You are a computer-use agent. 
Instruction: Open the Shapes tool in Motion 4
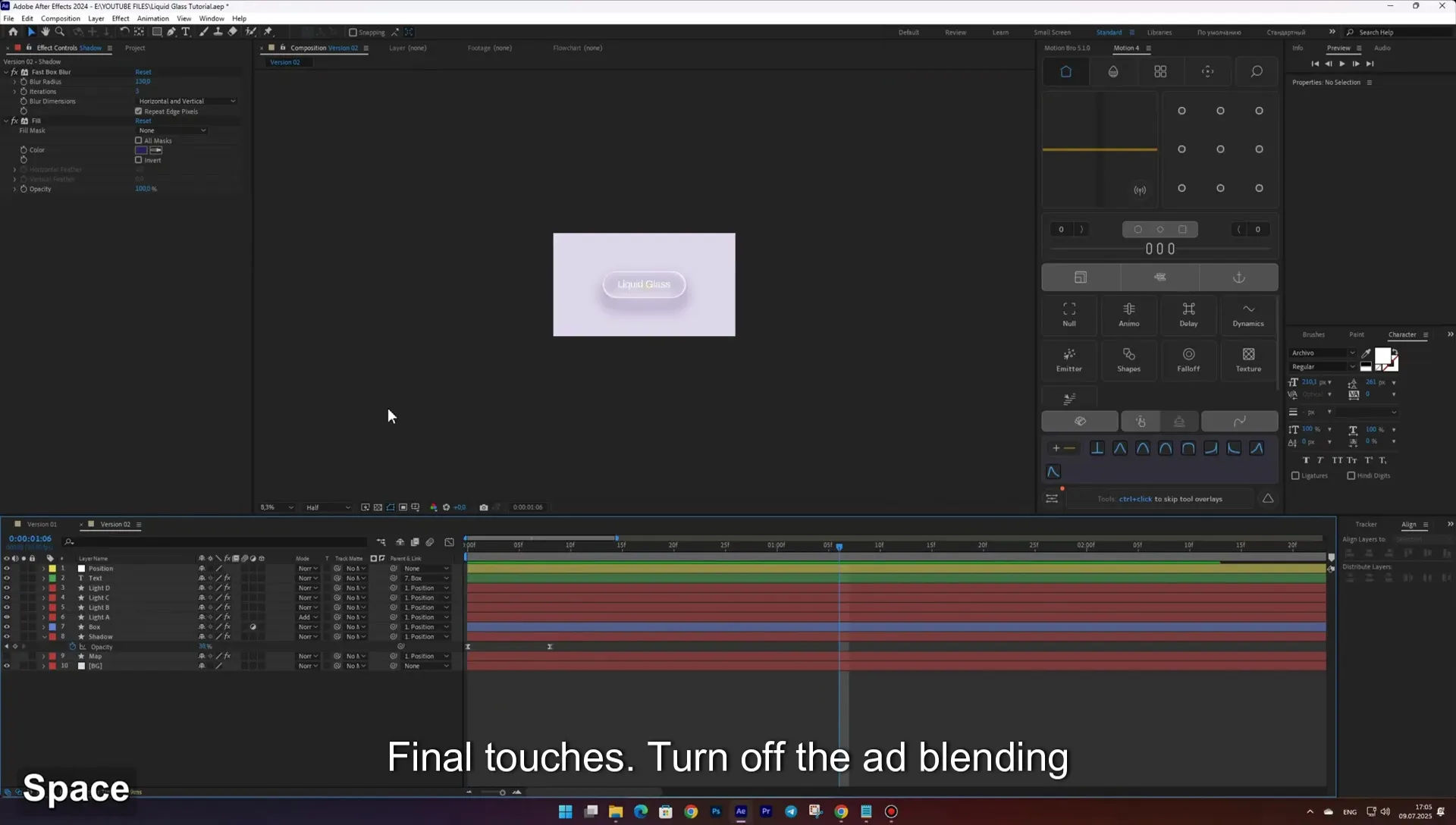(x=1129, y=360)
